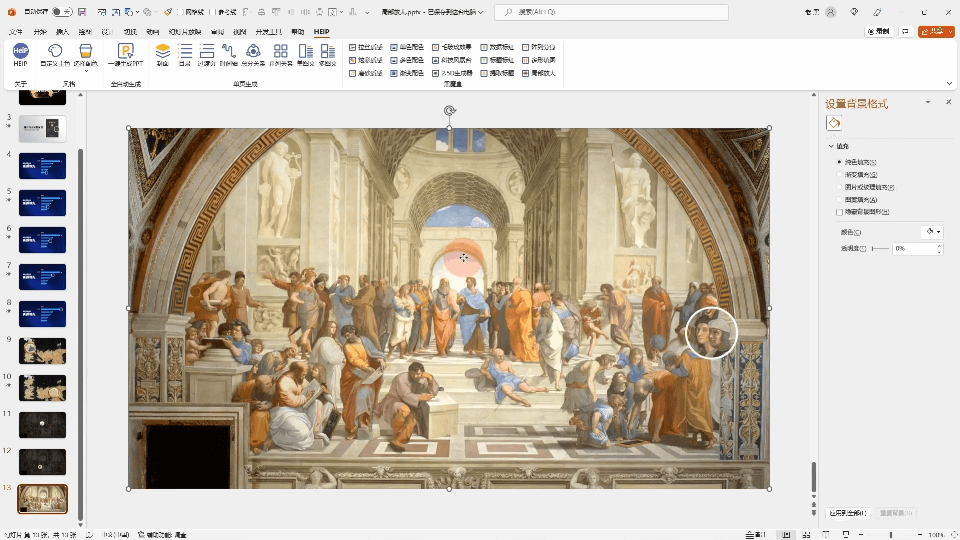Viewport: 960px width, 540px height.
Task: Collapse the ribbon with the chevron
Action: click(x=949, y=83)
